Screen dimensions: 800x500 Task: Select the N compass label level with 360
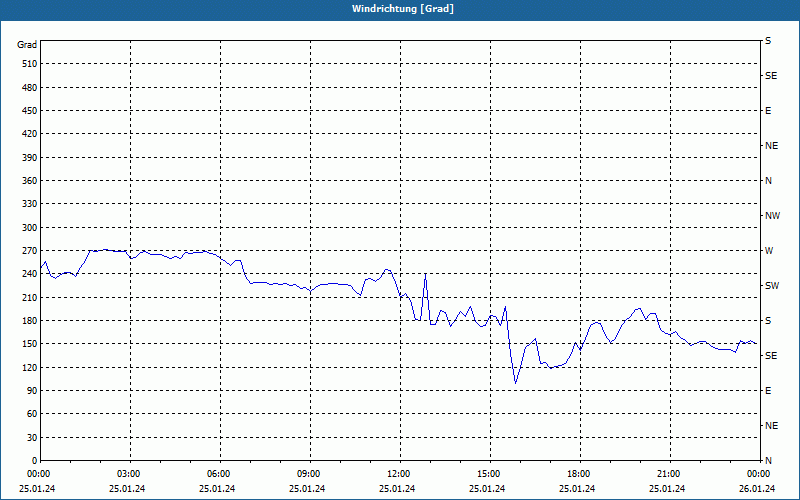[x=768, y=181]
